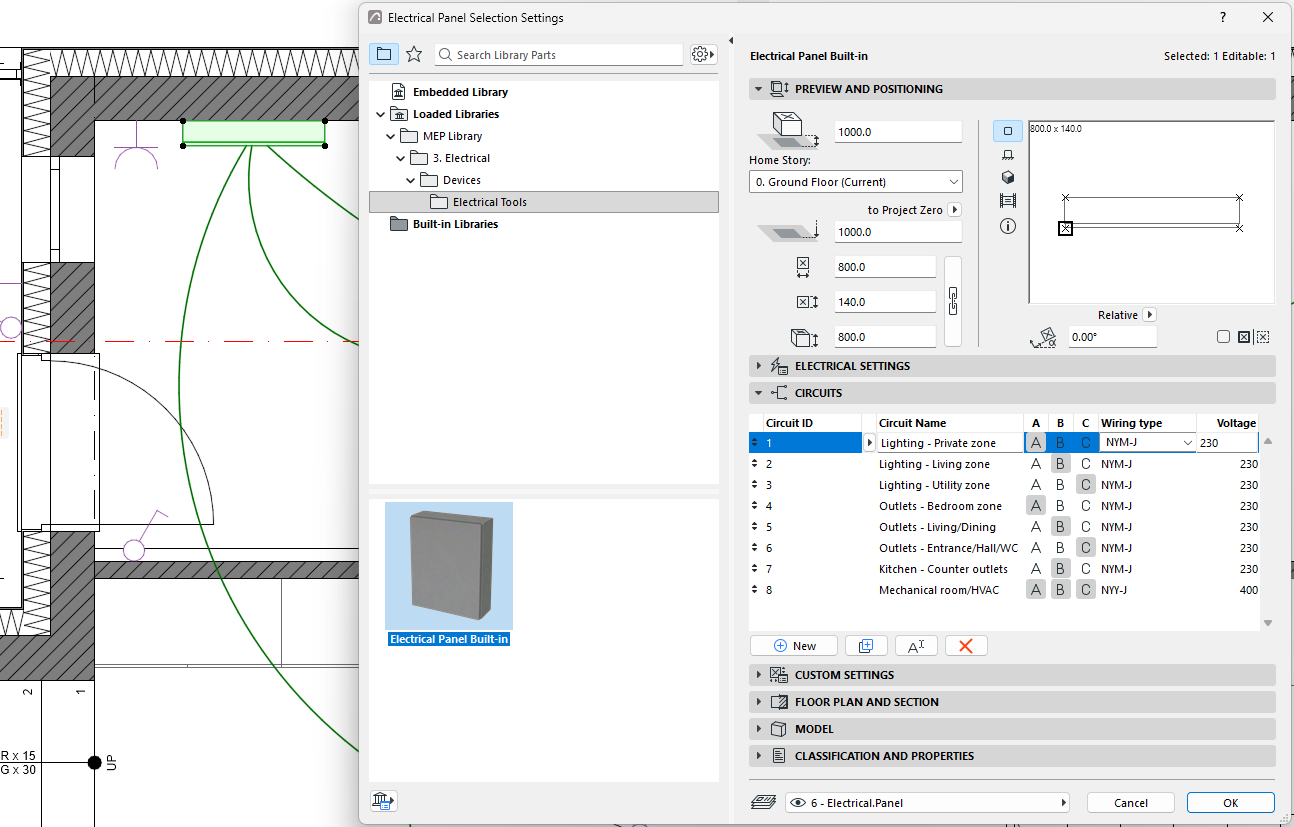The image size is (1294, 827).
Task: Select Electrical Tools folder in tree
Action: 490,202
